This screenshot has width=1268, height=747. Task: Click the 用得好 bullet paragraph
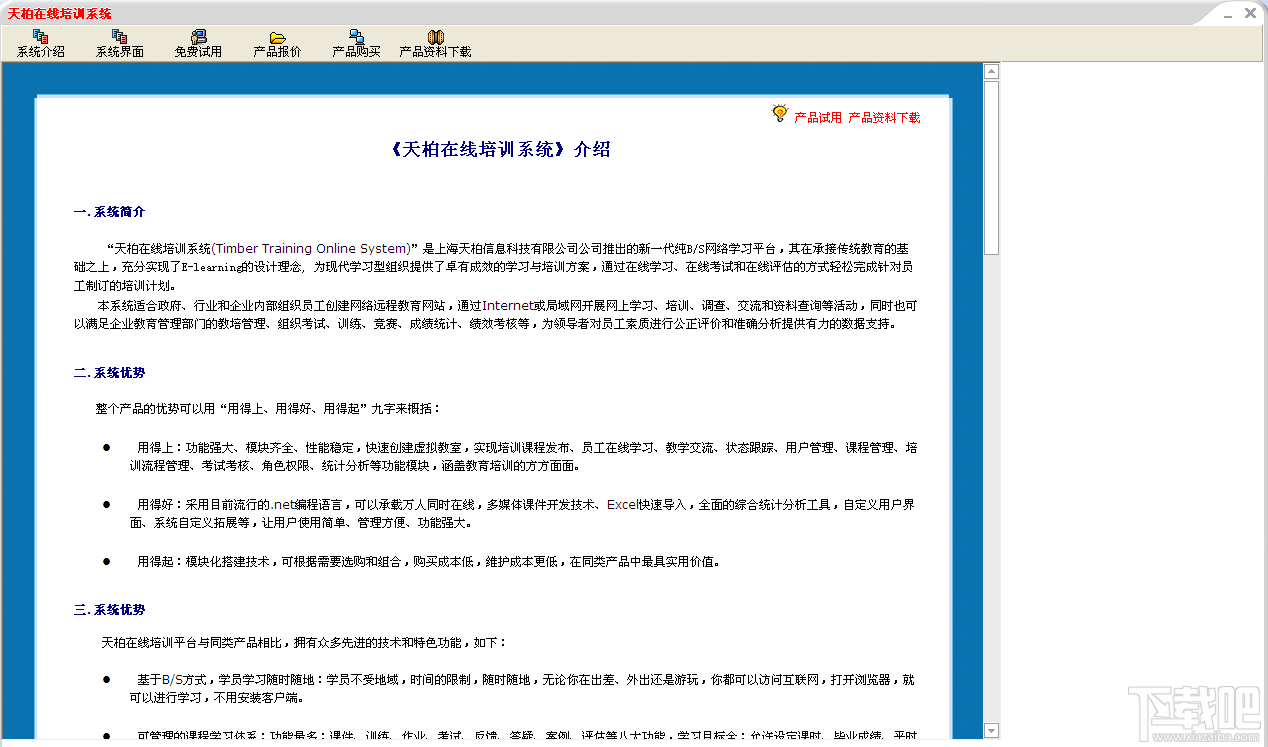coord(523,514)
